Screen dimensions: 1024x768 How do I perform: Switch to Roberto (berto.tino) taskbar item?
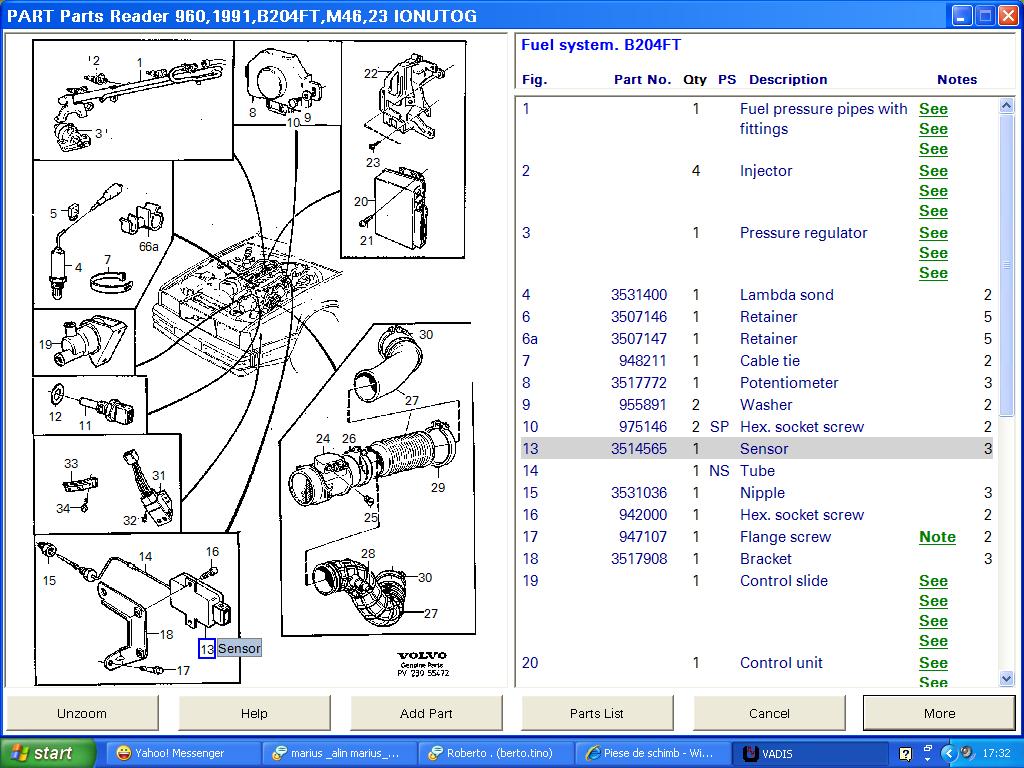(495, 753)
